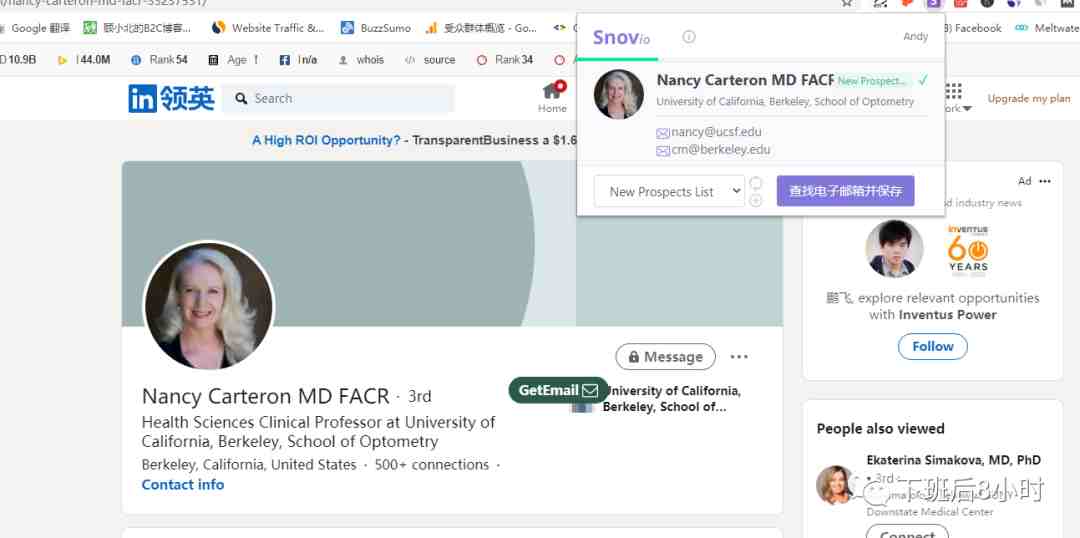Viewport: 1080px width, 538px height.
Task: Click the plus circle icon beside list dropdown
Action: coord(756,200)
